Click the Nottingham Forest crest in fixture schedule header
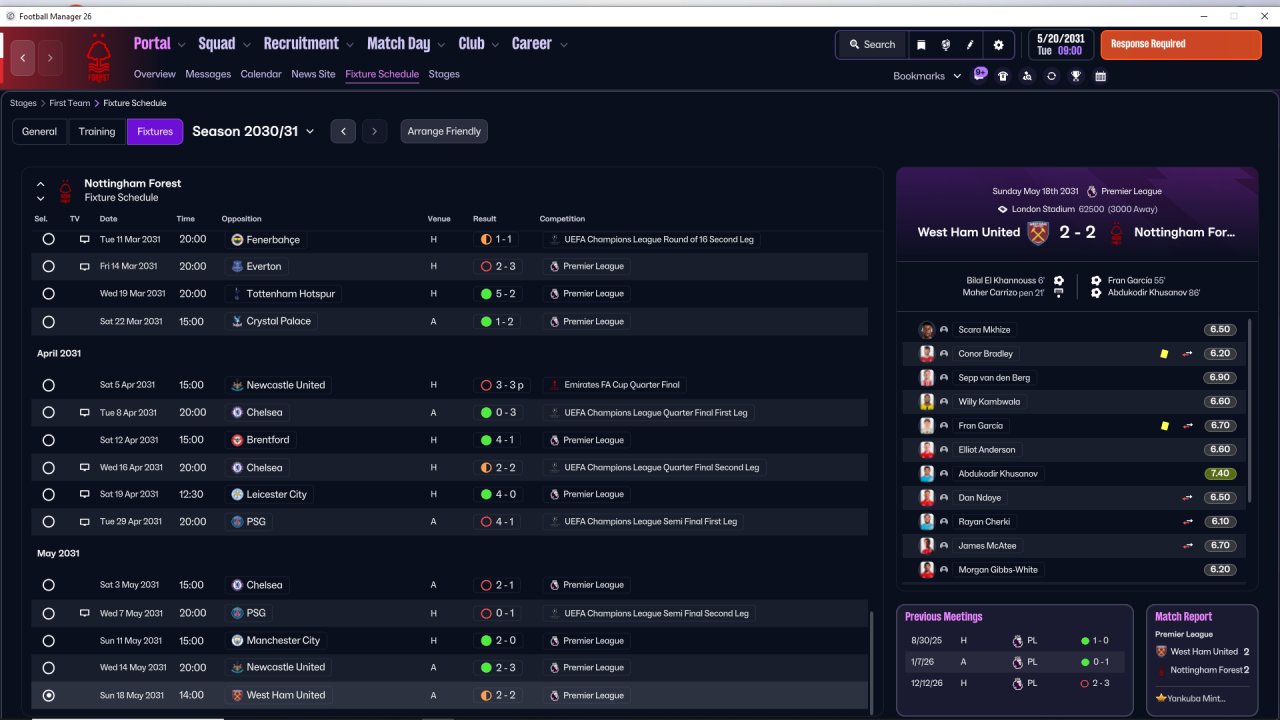1280x720 pixels. click(x=65, y=190)
